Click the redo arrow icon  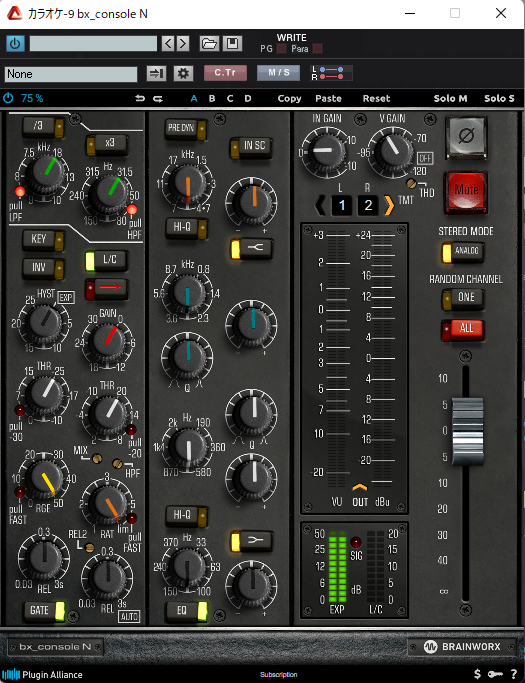(x=158, y=98)
